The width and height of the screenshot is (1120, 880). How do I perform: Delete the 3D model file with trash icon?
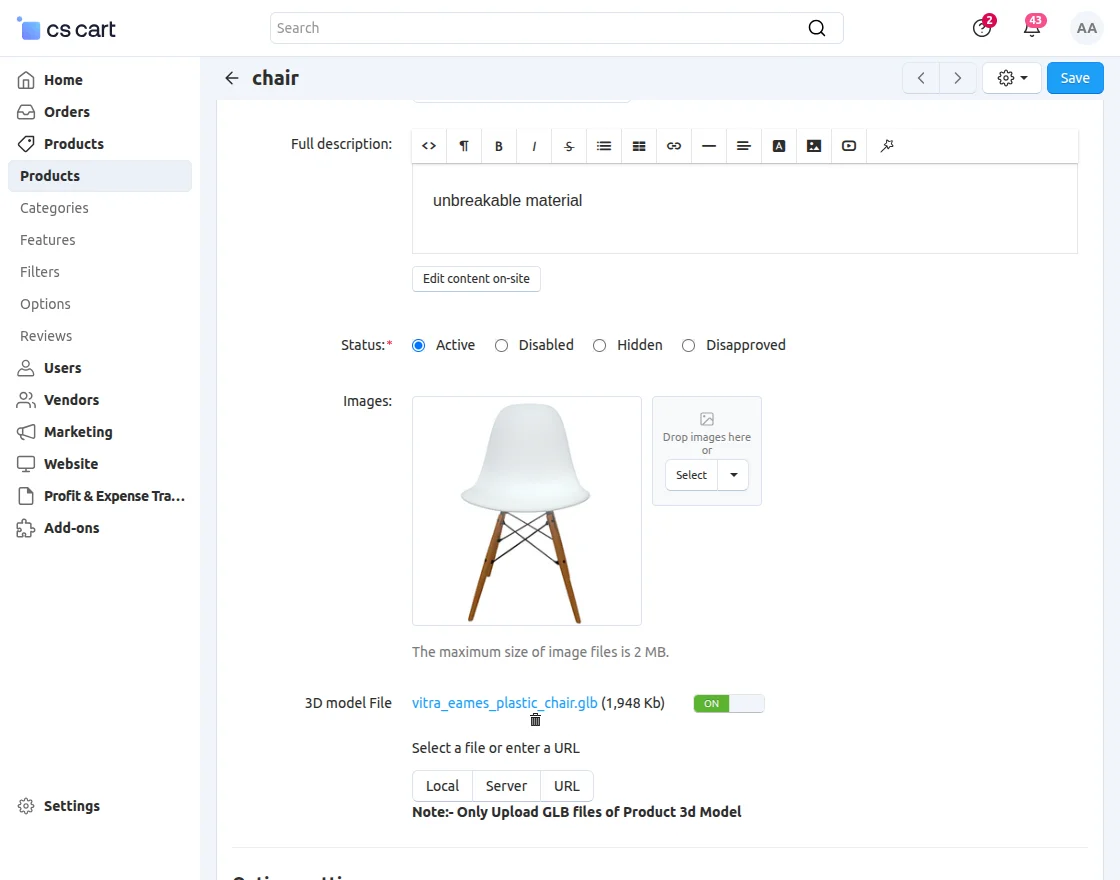tap(535, 720)
